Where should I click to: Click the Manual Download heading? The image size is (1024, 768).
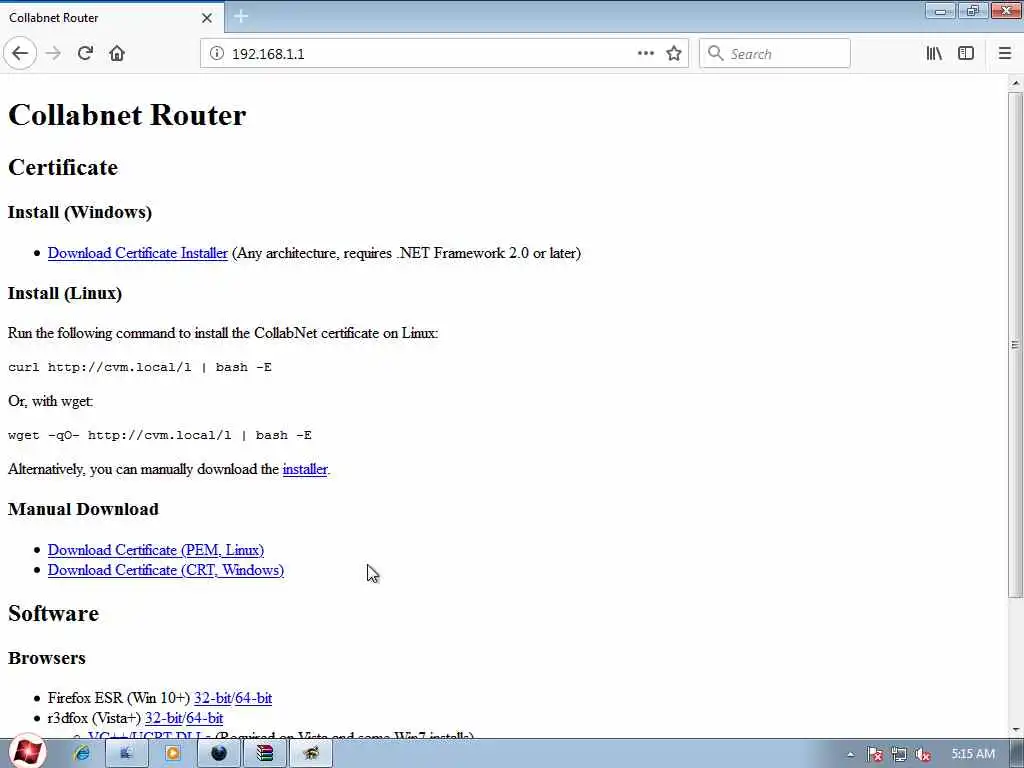pyautogui.click(x=83, y=509)
